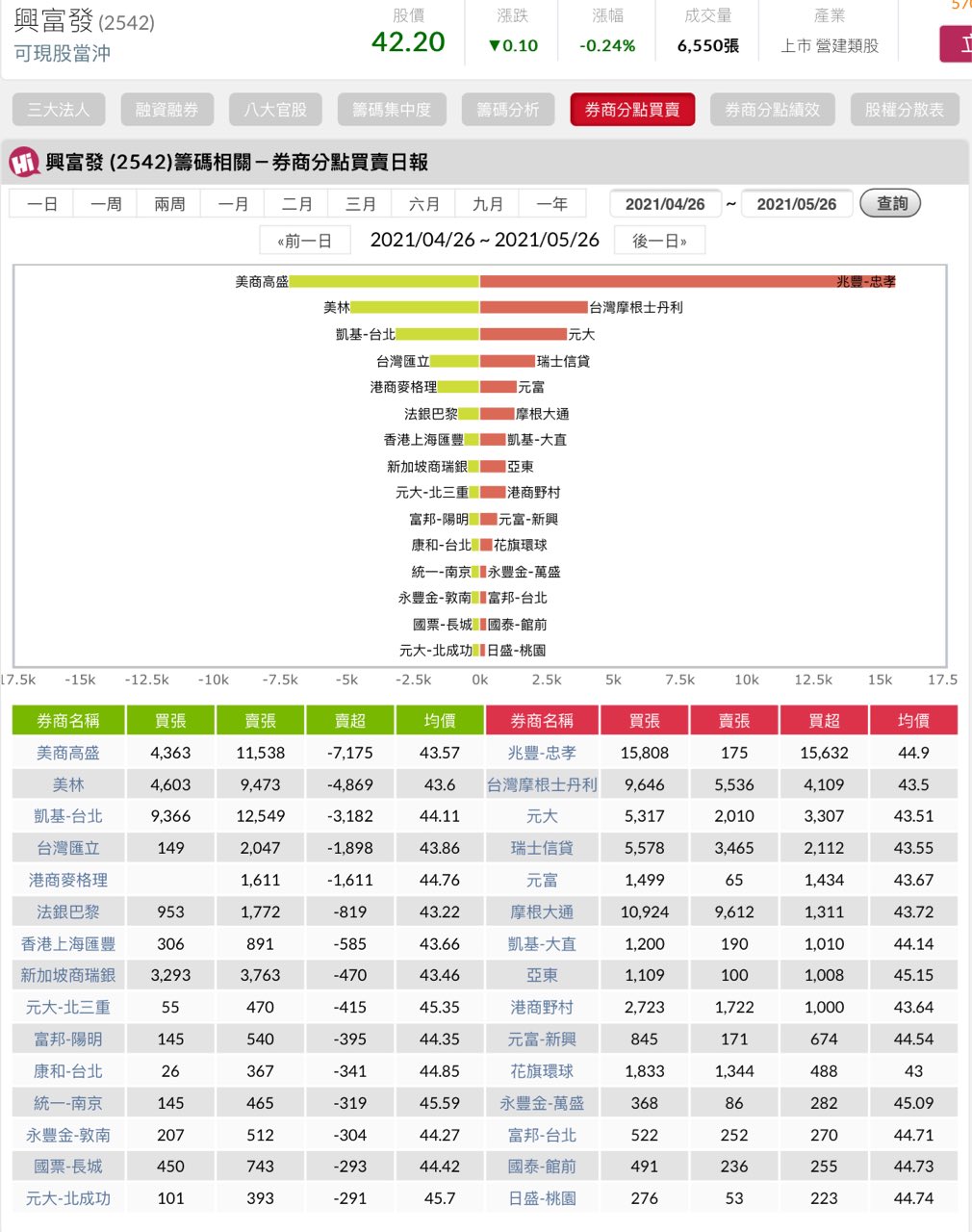Open broker link 富邦-陽明 in table

tap(68, 1039)
